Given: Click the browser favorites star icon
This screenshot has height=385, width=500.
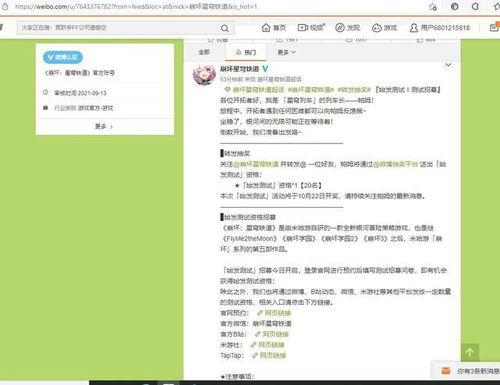Looking at the screenshot, I should pos(433,7).
